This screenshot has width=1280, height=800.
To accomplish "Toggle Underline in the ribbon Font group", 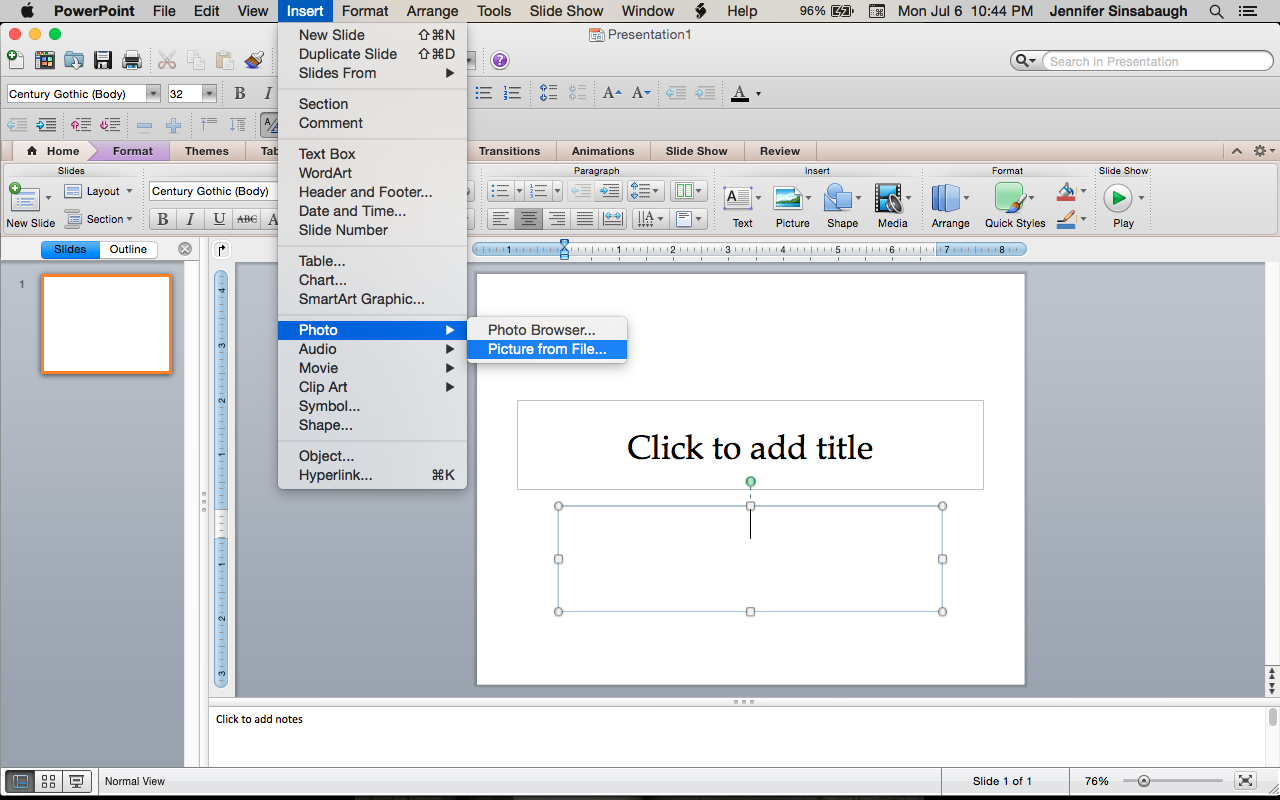I will coord(218,219).
